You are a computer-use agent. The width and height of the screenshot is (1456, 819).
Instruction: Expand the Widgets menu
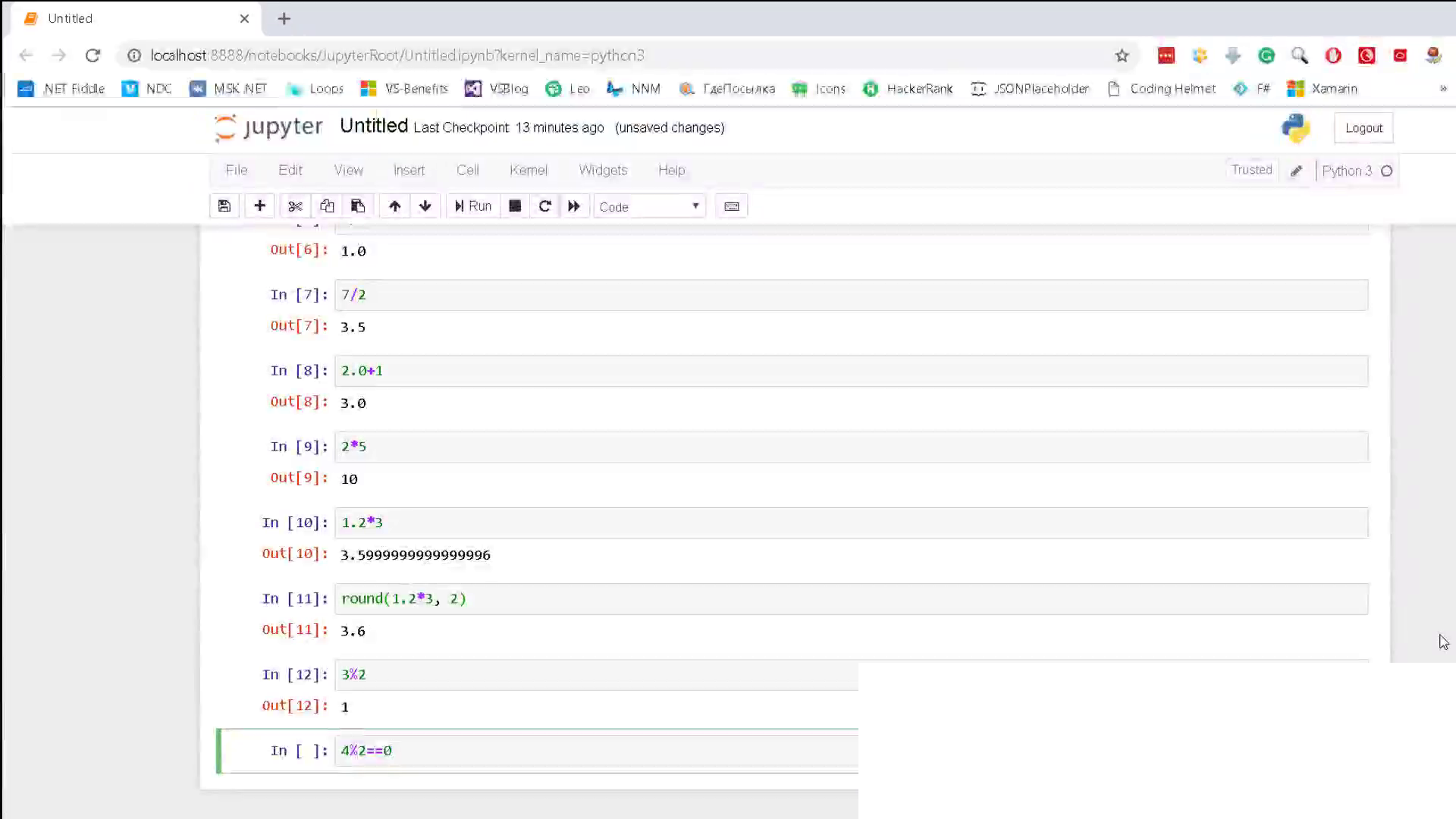click(603, 170)
